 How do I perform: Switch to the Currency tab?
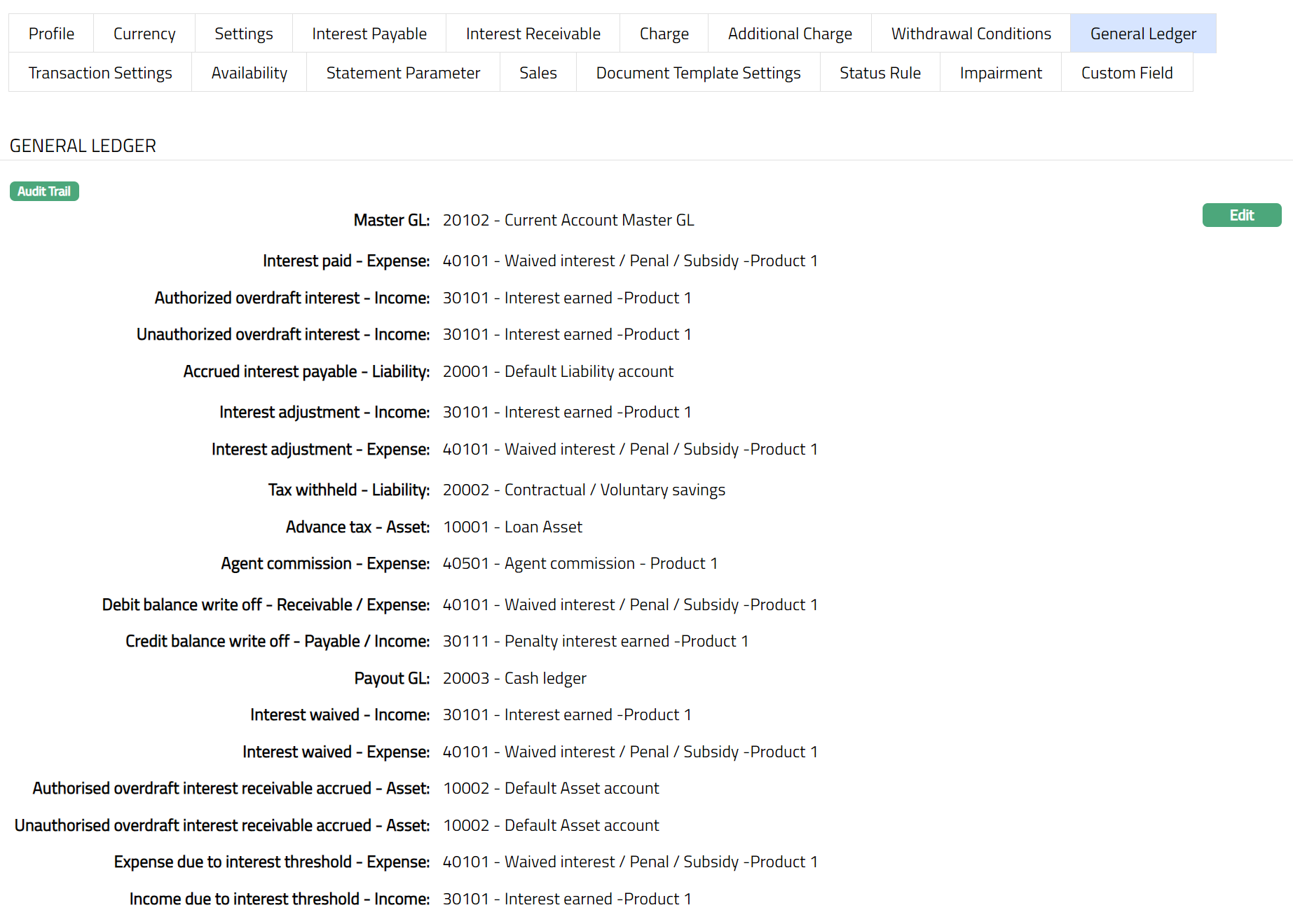144,34
